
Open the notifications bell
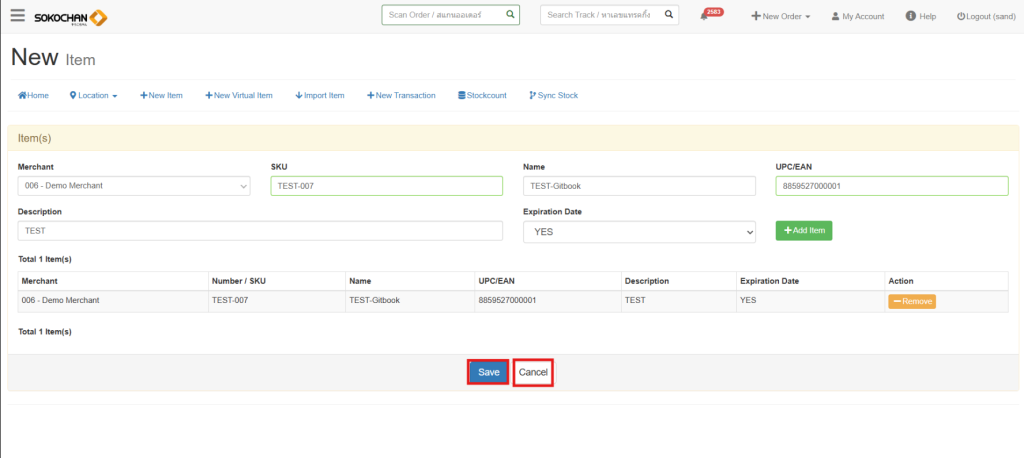tap(704, 17)
